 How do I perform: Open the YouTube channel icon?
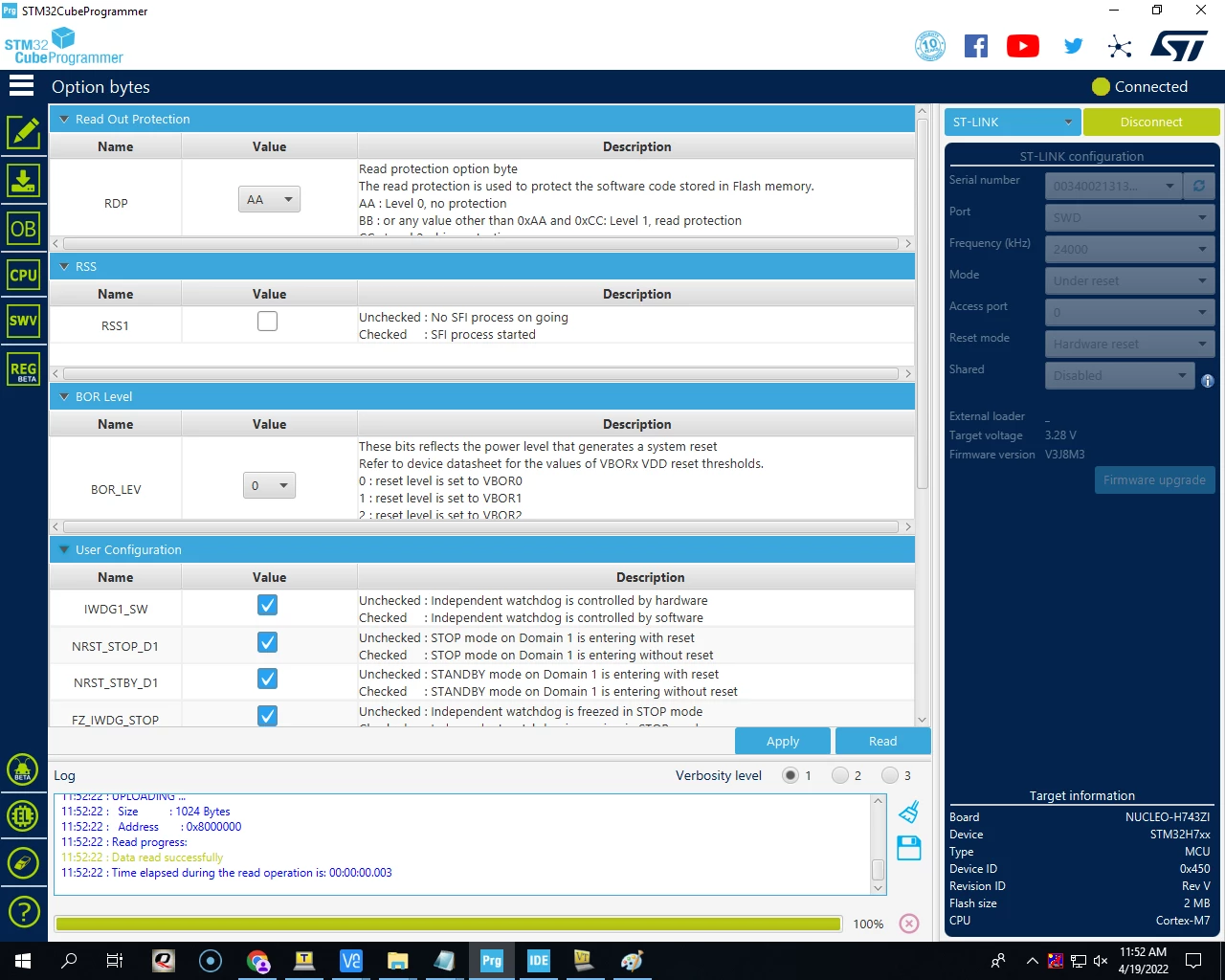click(x=1023, y=46)
